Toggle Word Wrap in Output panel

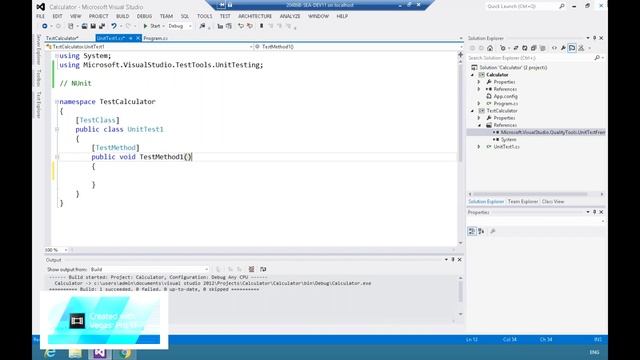click(263, 269)
